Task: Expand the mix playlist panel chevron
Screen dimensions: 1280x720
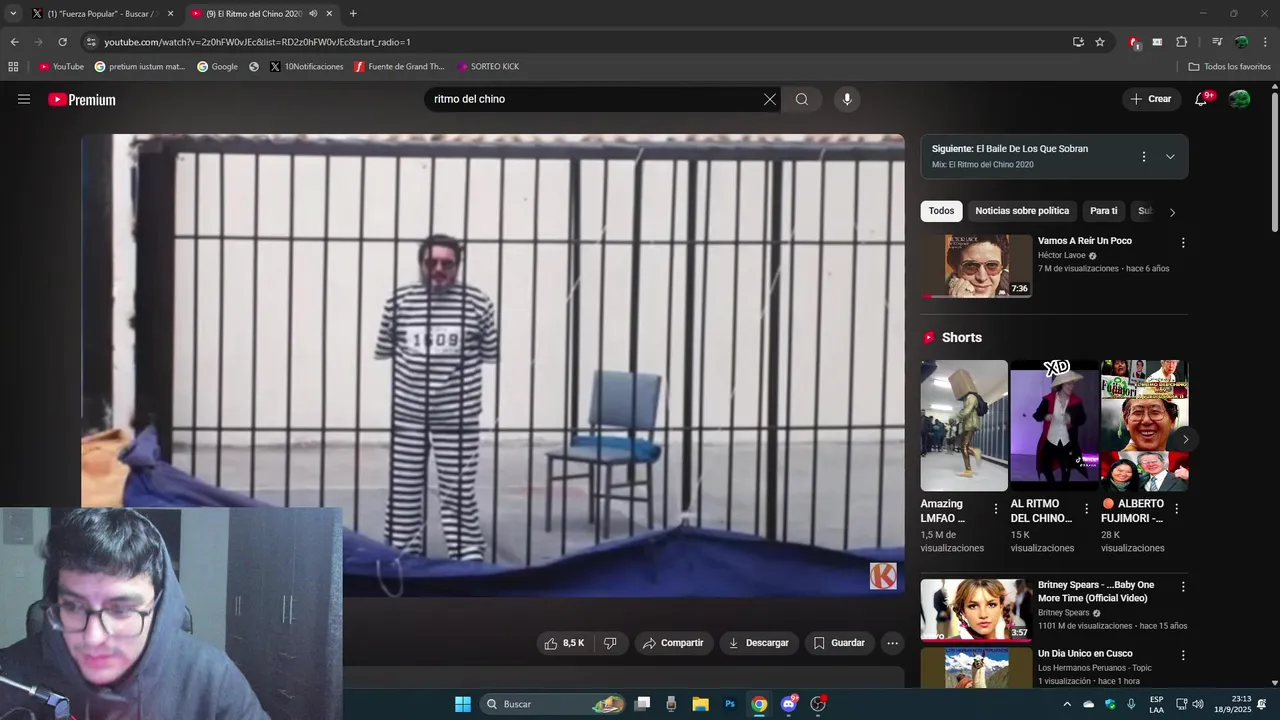Action: (1170, 157)
